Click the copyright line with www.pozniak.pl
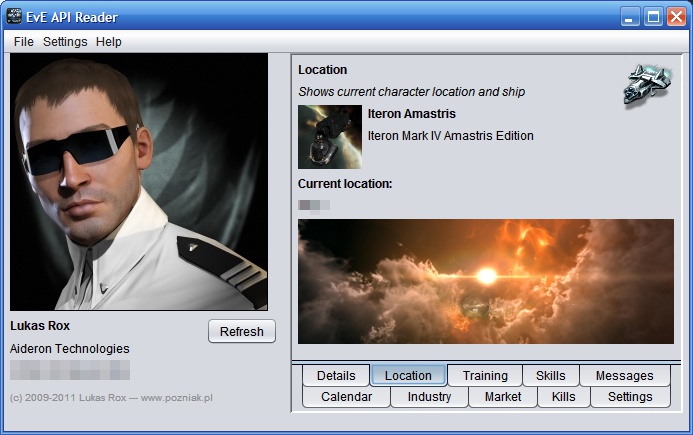693x435 pixels. pyautogui.click(x=111, y=397)
